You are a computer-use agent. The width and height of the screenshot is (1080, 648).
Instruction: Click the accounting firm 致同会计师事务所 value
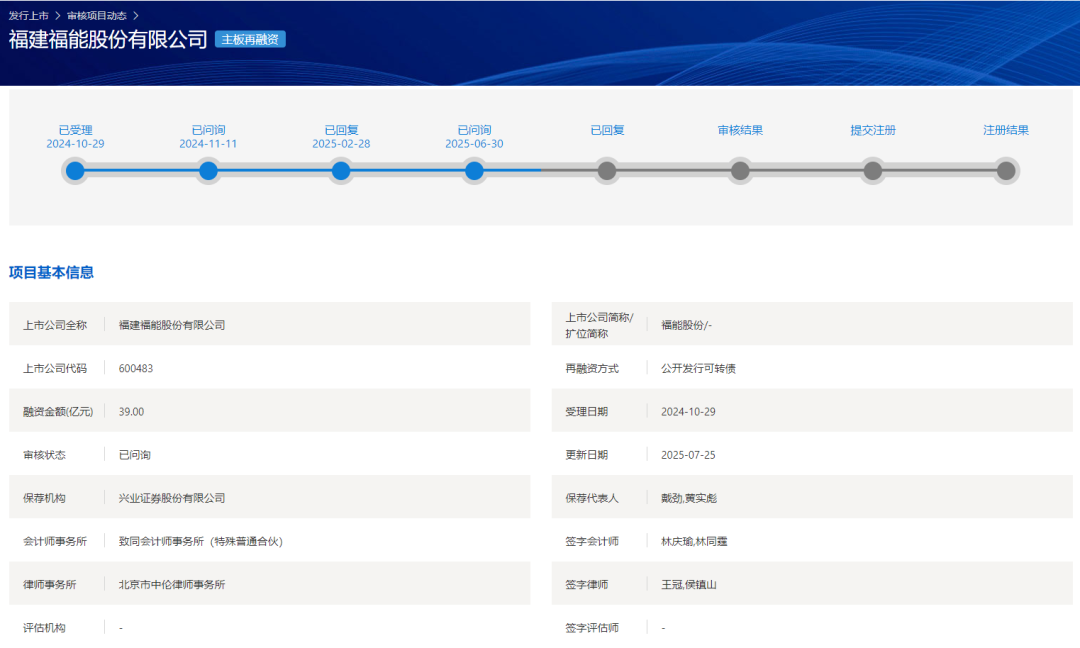click(200, 541)
